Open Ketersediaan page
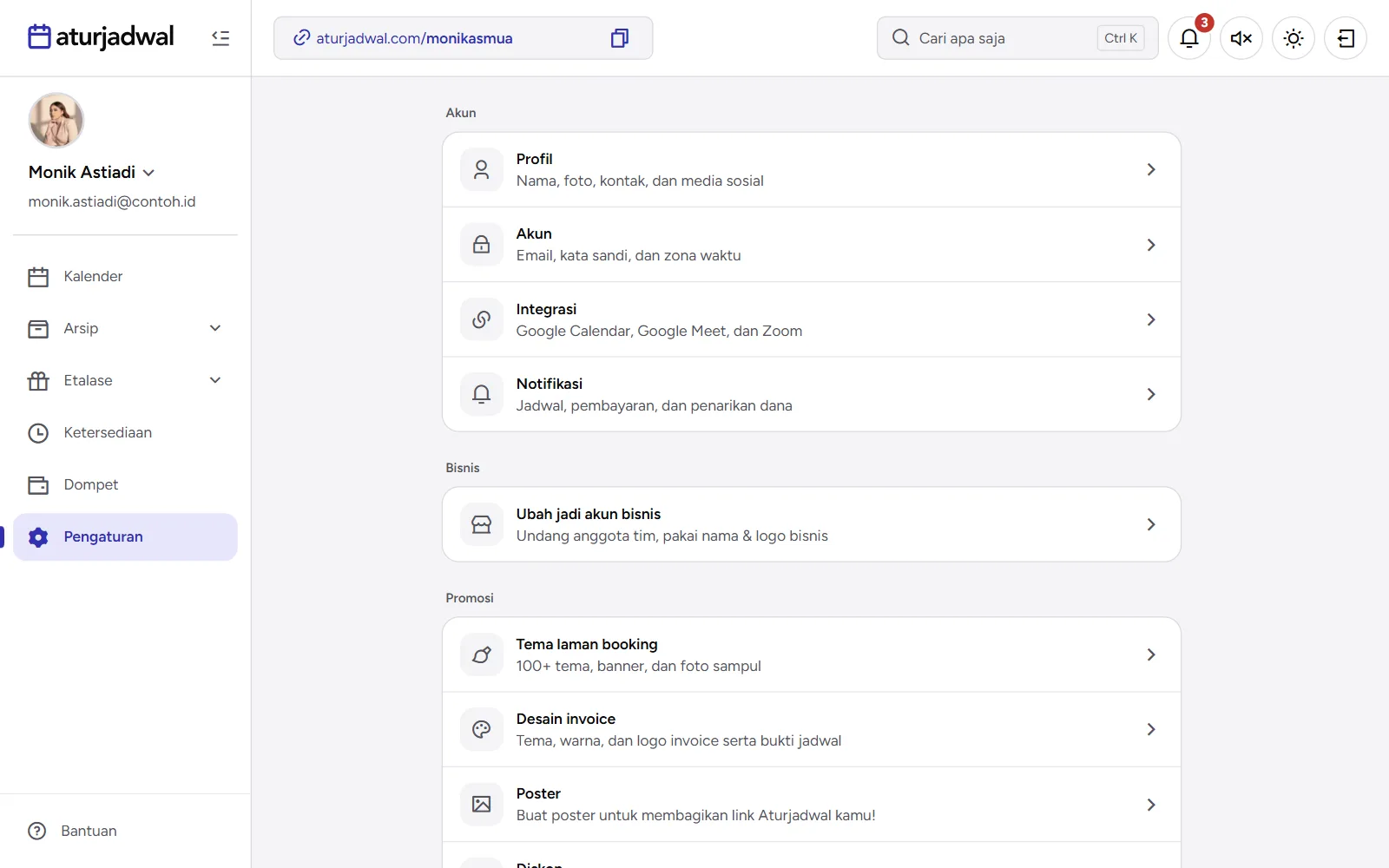1389x868 pixels. point(125,432)
